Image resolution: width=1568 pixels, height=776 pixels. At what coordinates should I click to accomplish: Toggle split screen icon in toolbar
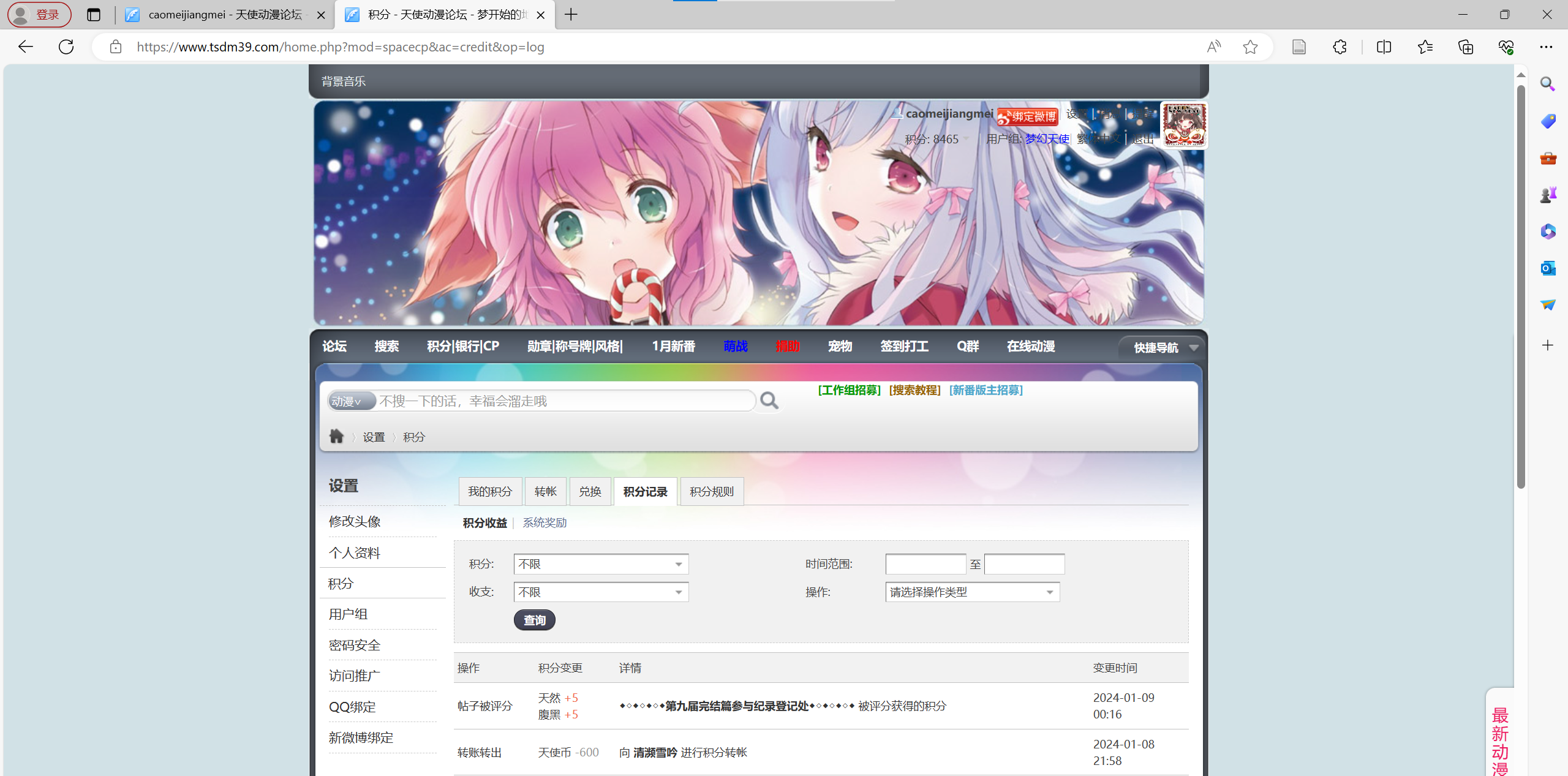[x=1384, y=47]
